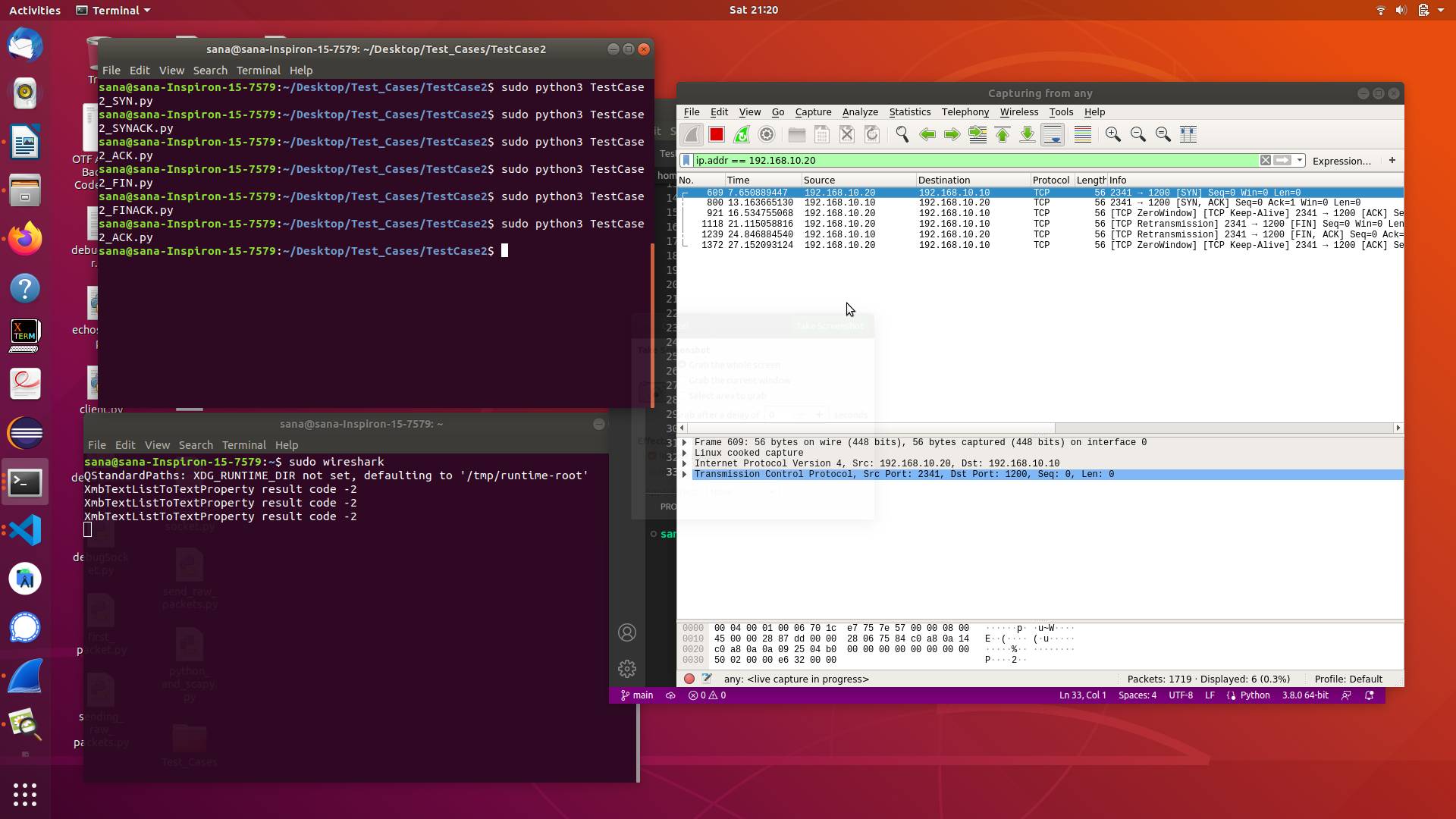Select packet number 1118 row

click(x=1040, y=224)
